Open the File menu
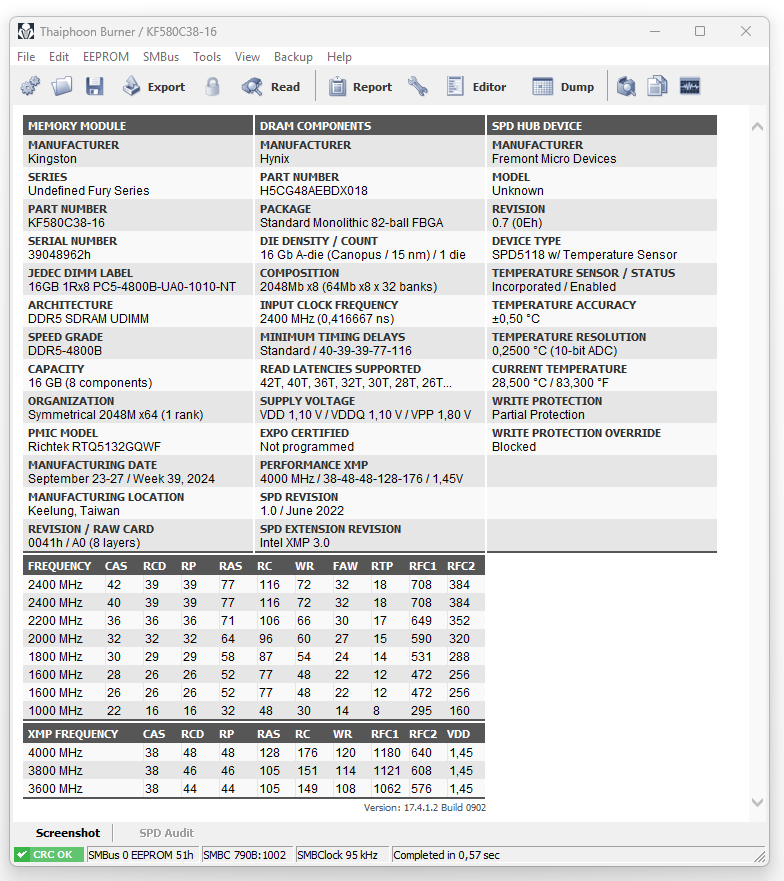Screen dimensions: 784x881 (x=26, y=57)
